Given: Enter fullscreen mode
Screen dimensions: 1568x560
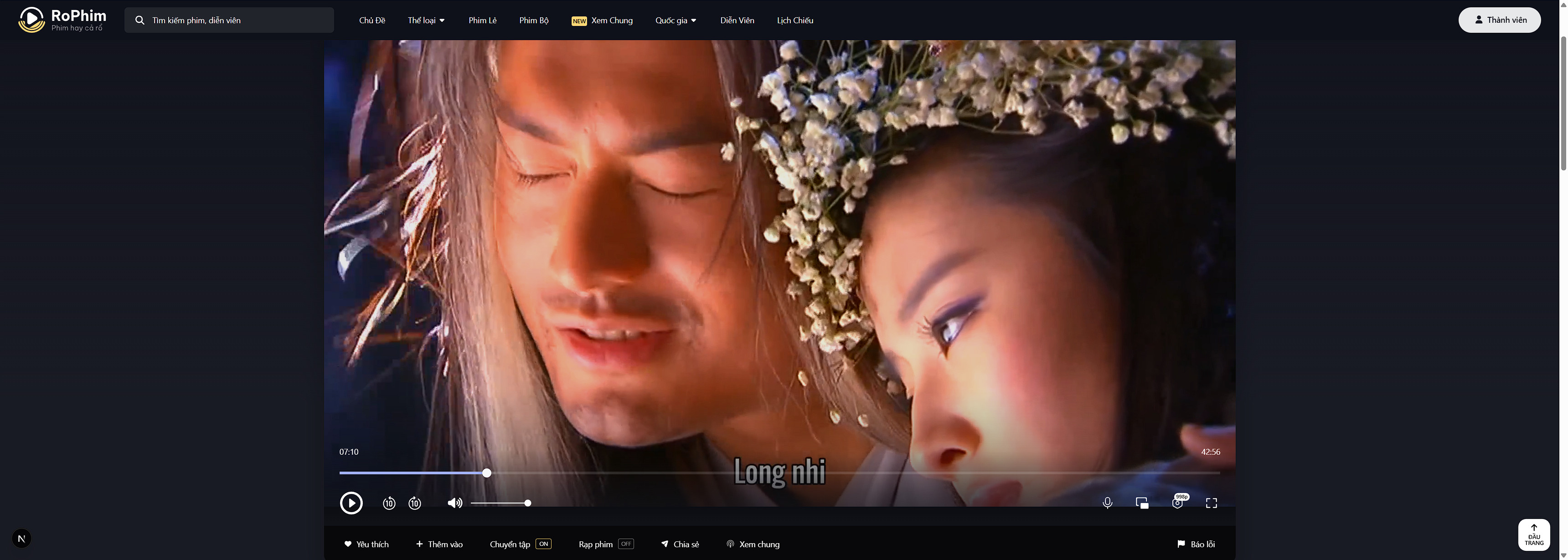Looking at the screenshot, I should point(1211,503).
